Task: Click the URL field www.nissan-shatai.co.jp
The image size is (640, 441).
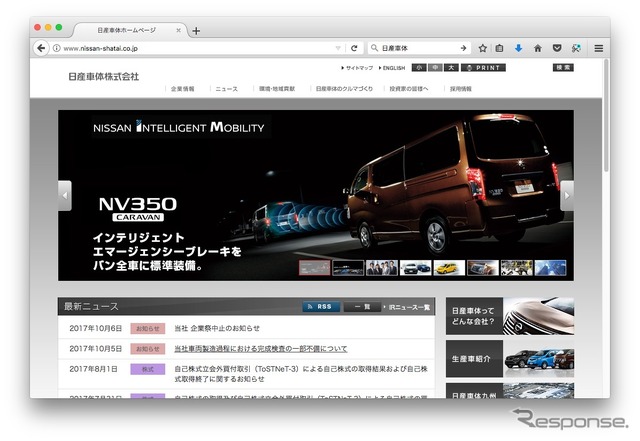Action: click(x=198, y=48)
